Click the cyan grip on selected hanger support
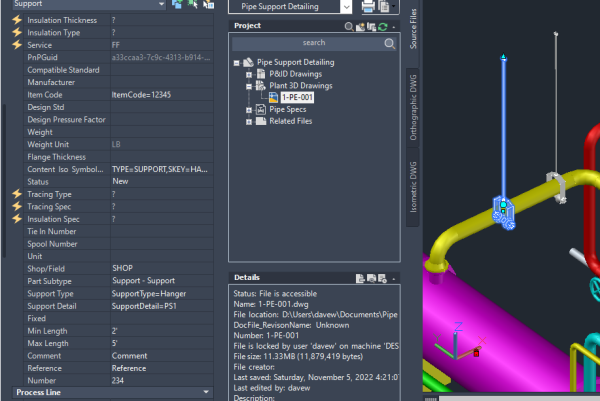The image size is (600, 401). (x=504, y=205)
